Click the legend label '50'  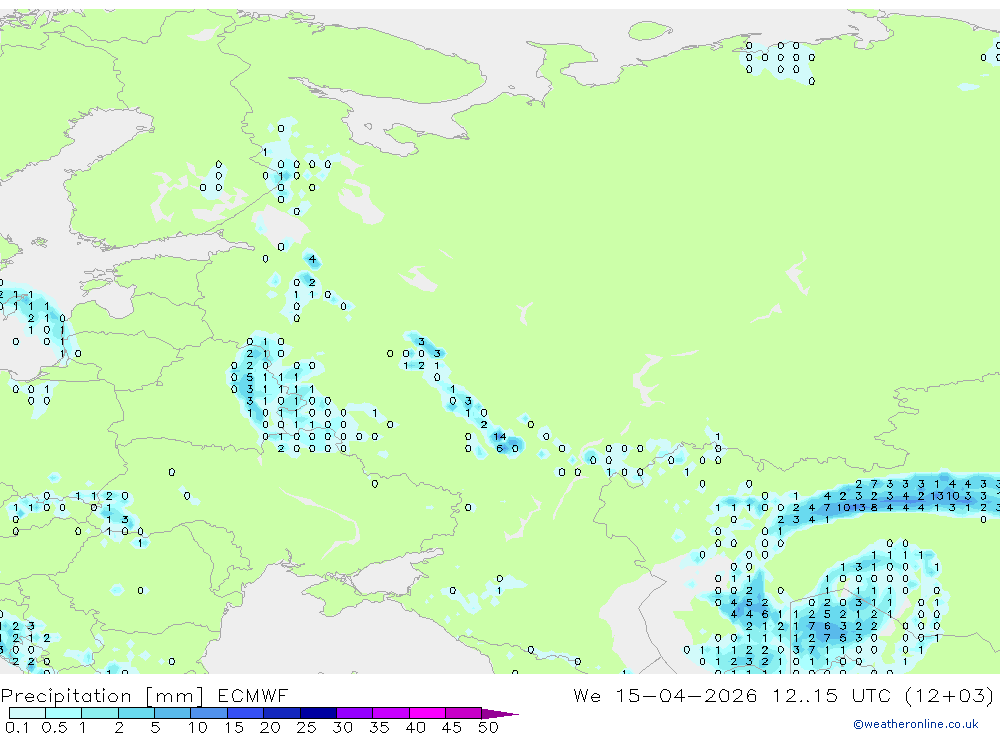point(489,727)
